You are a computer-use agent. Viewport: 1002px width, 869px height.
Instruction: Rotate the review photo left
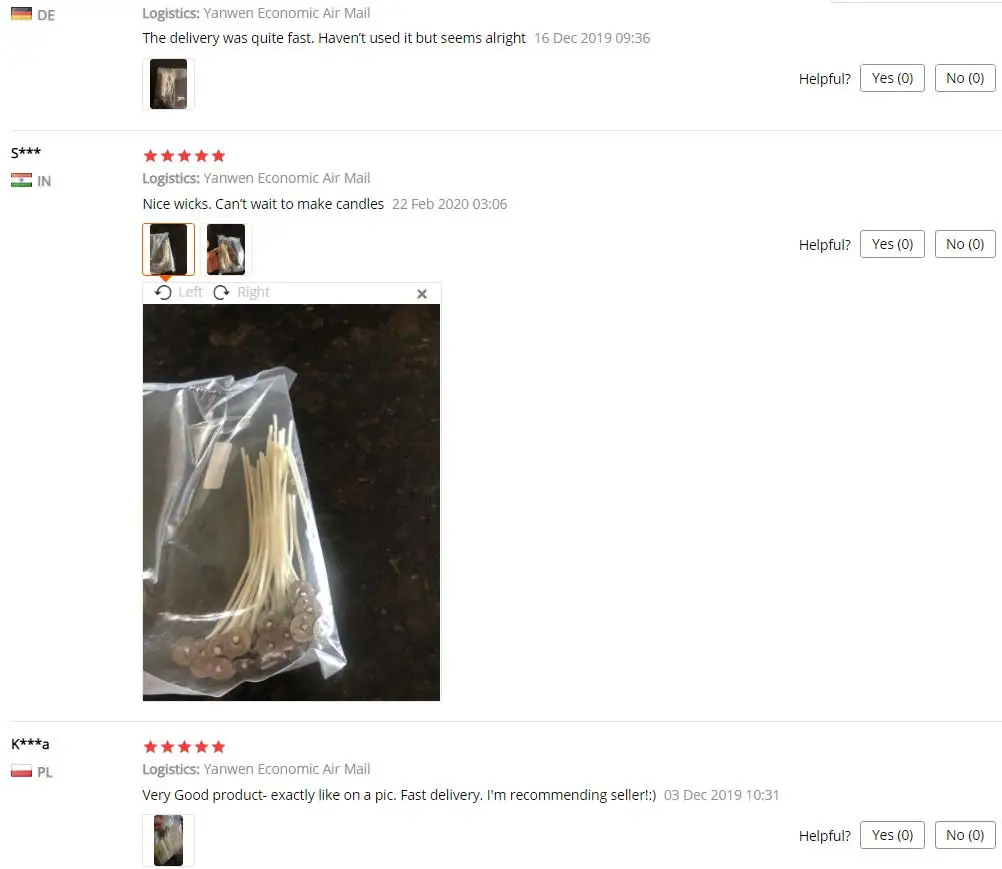click(178, 293)
